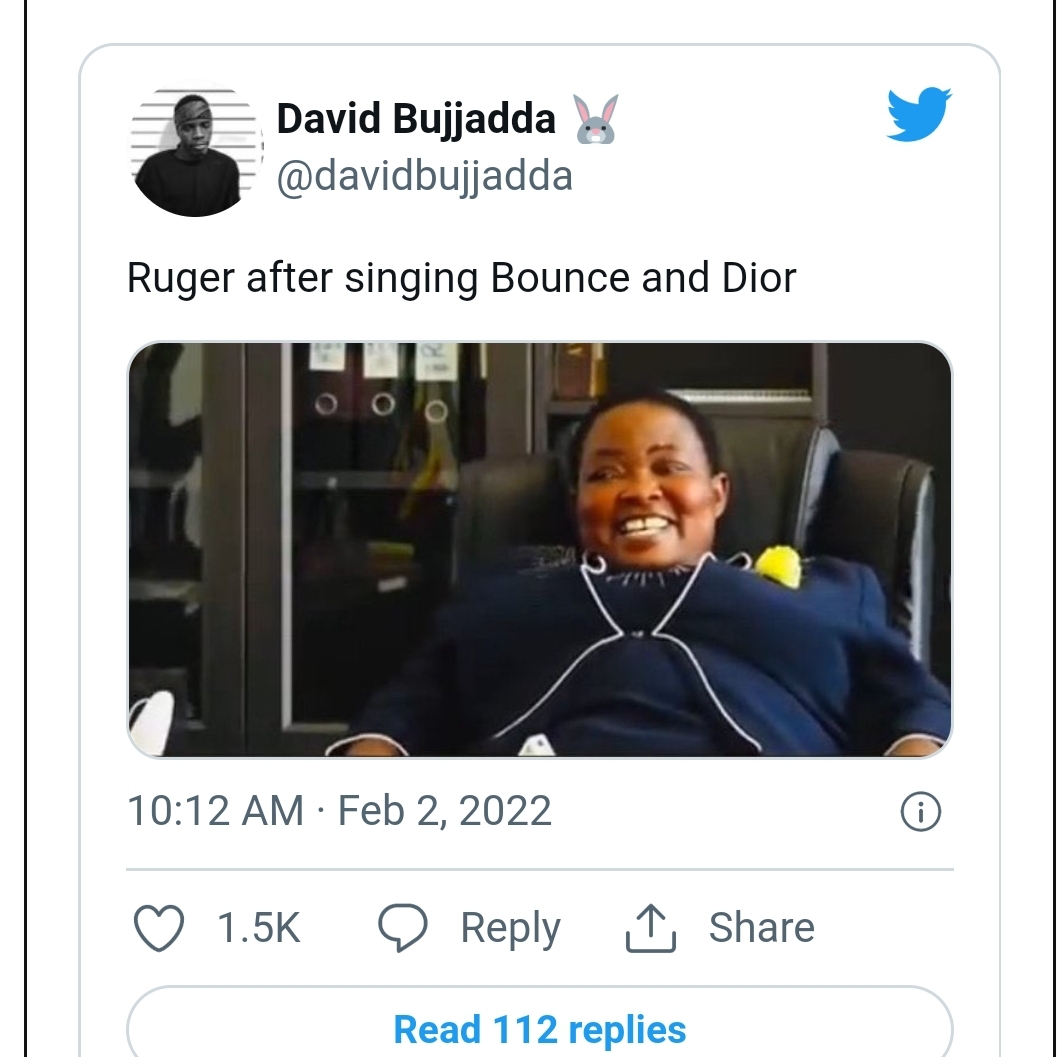This screenshot has height=1057, width=1057.
Task: Click the share upload arrow icon
Action: (x=651, y=928)
